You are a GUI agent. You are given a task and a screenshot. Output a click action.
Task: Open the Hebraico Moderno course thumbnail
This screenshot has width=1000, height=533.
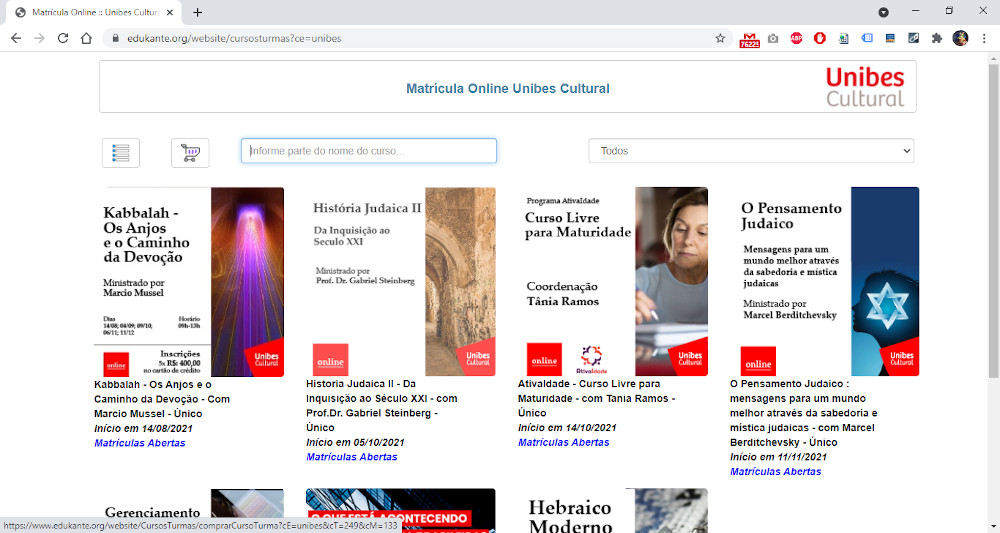tap(613, 510)
